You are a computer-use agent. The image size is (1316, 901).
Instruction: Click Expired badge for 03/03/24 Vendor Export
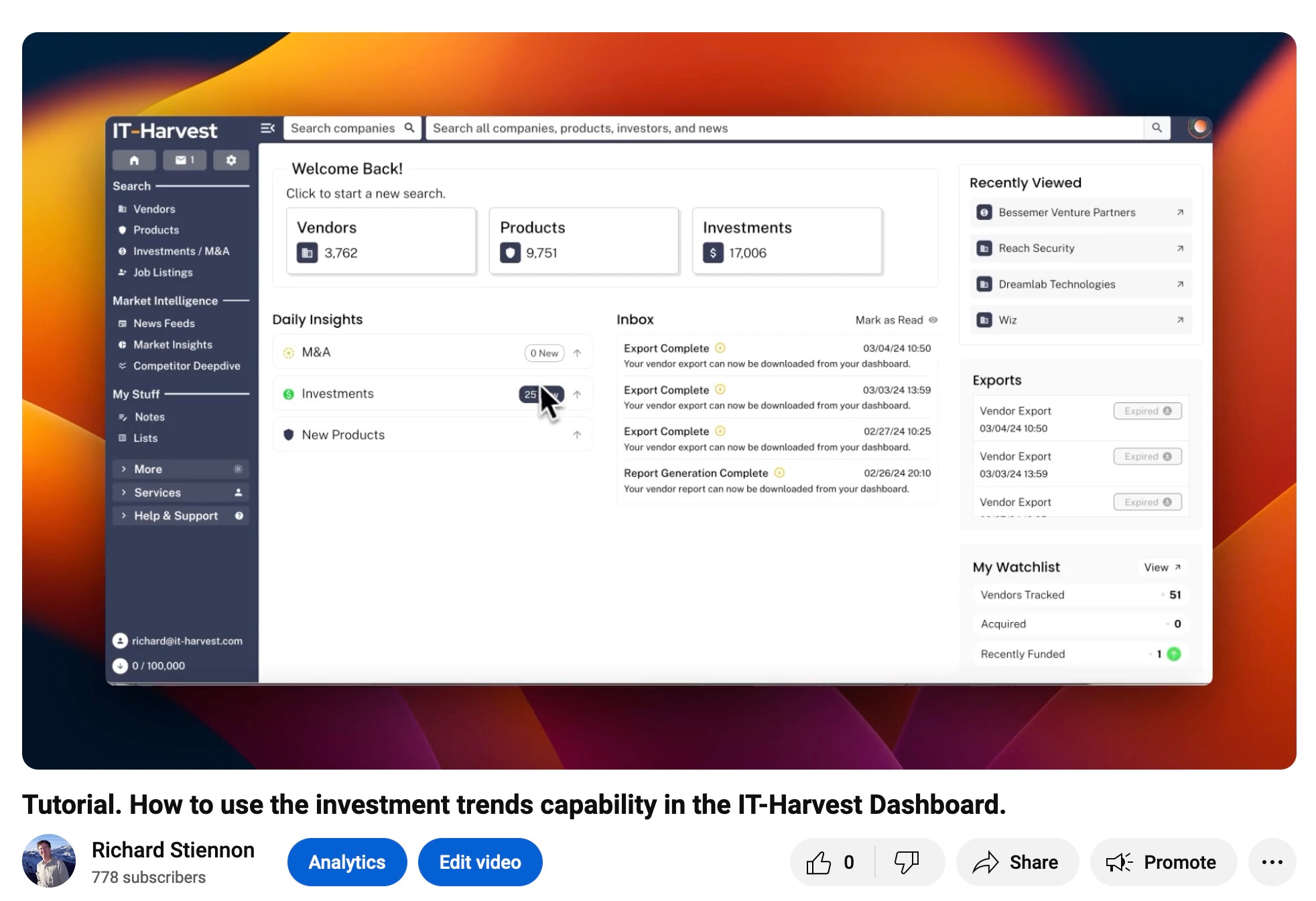[1147, 457]
